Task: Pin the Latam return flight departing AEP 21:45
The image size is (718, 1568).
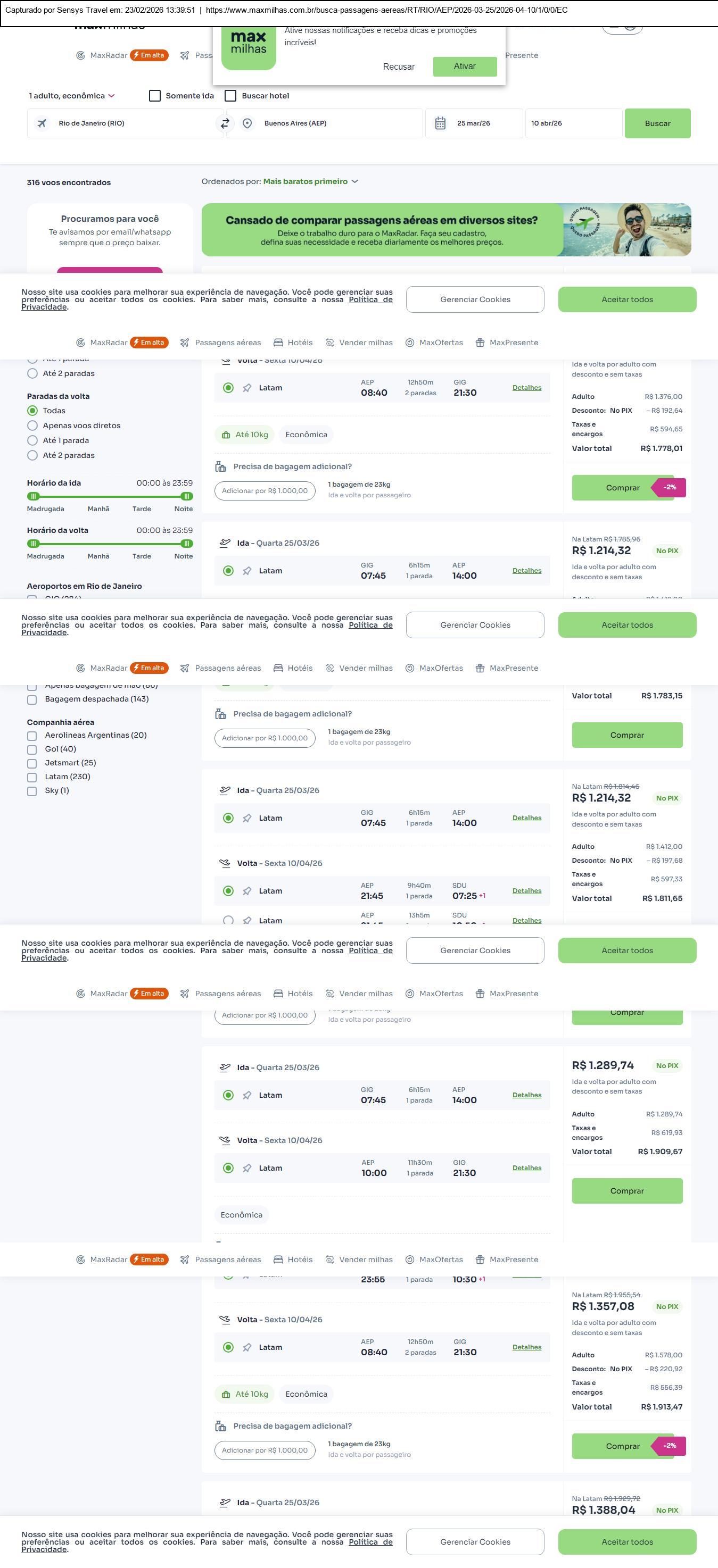Action: (x=247, y=891)
